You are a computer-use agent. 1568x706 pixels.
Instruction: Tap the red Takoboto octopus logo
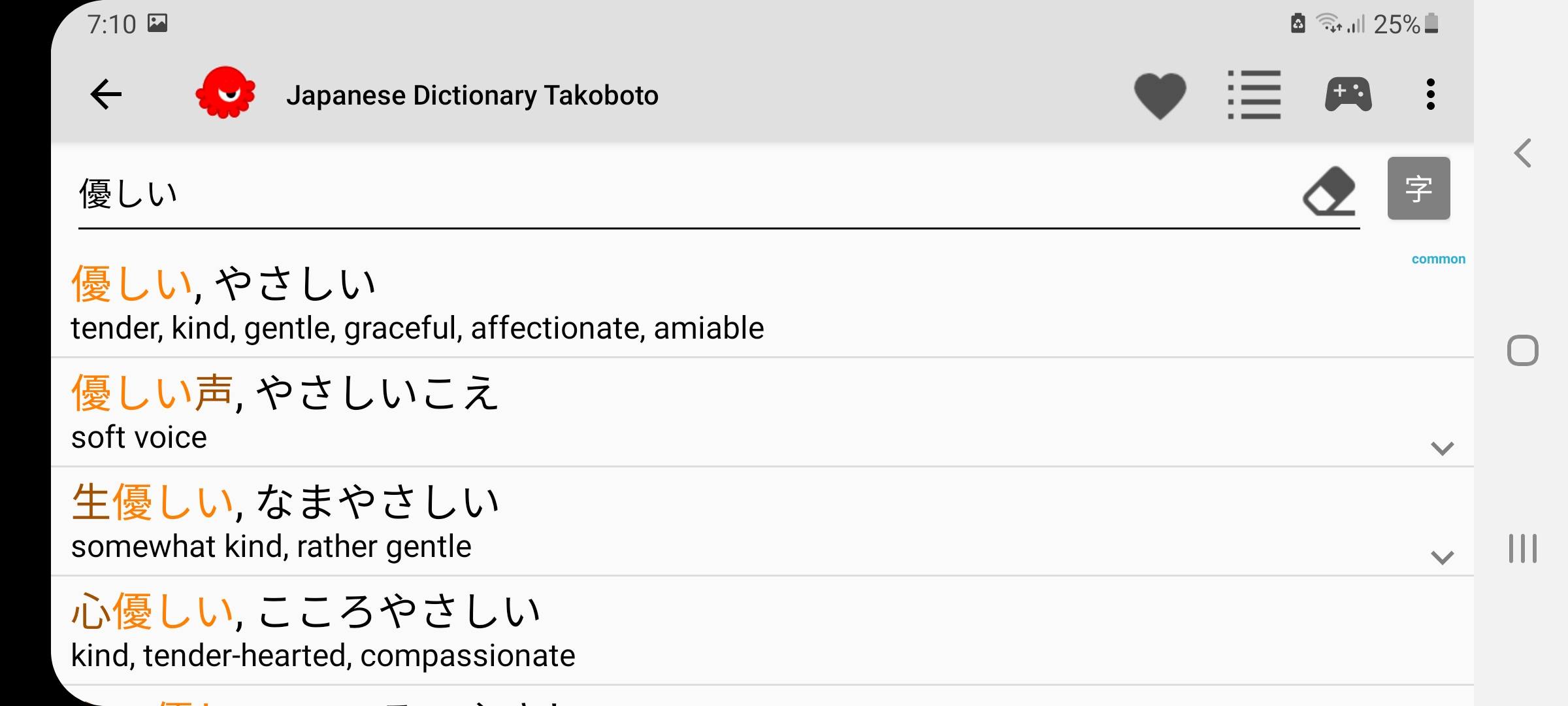tap(225, 93)
